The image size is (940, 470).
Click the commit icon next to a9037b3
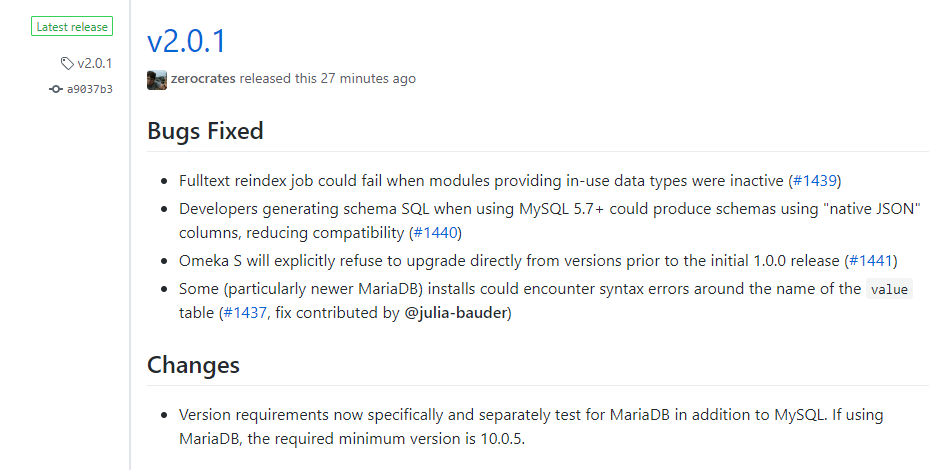point(56,89)
